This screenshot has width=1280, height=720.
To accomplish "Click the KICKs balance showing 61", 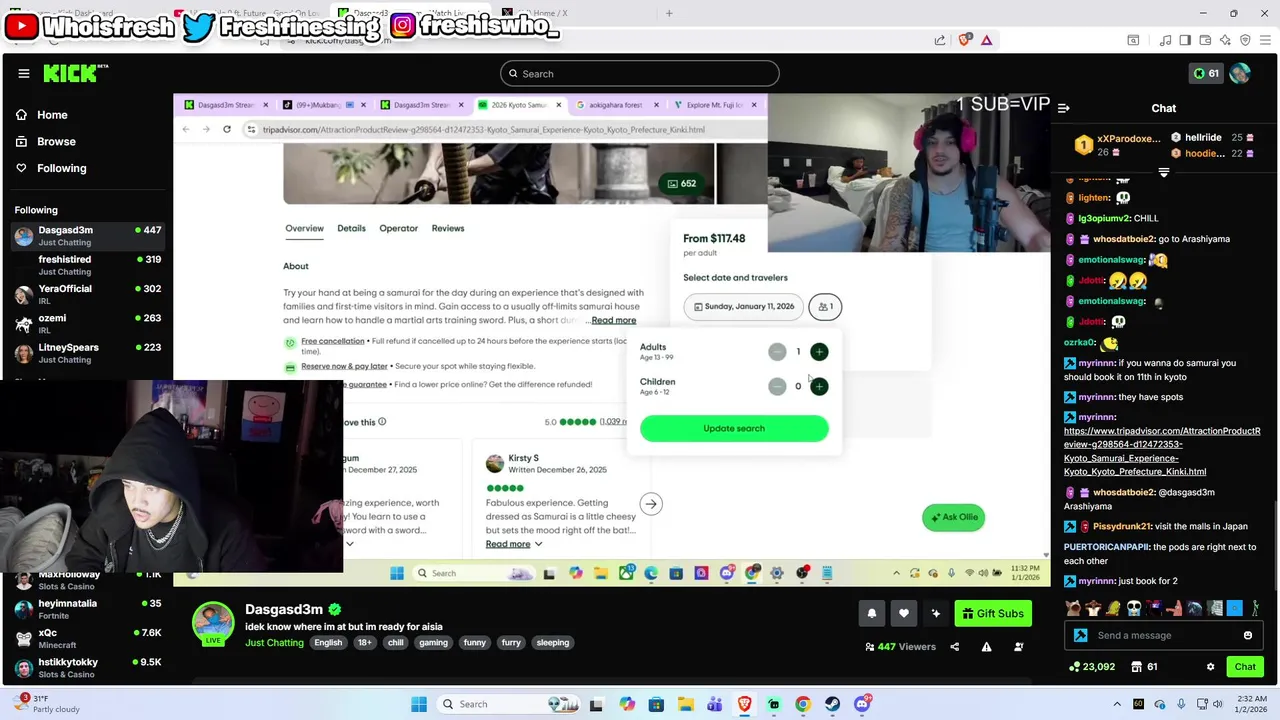I will [x=1206, y=73].
